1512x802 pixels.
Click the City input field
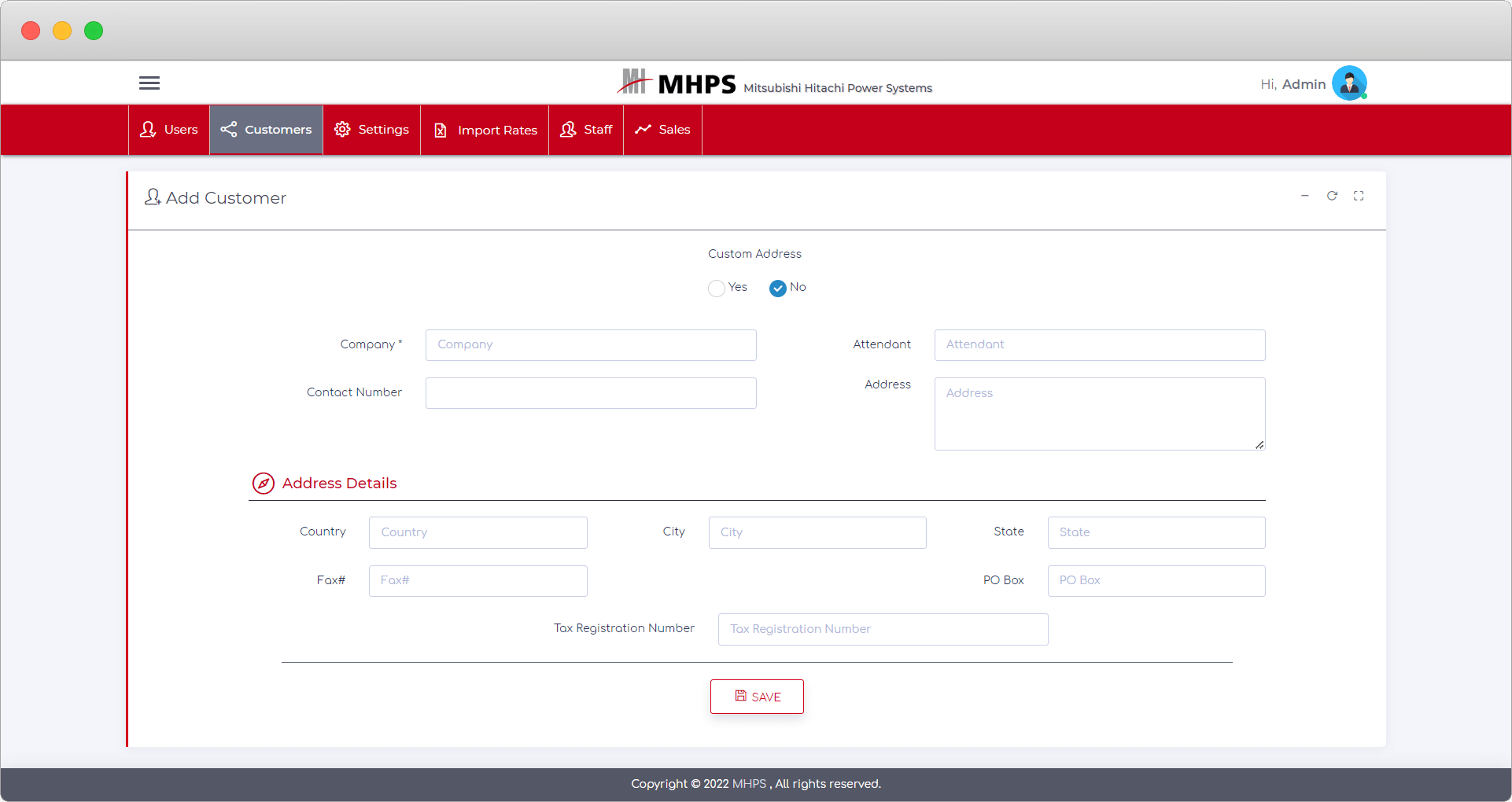(x=817, y=532)
